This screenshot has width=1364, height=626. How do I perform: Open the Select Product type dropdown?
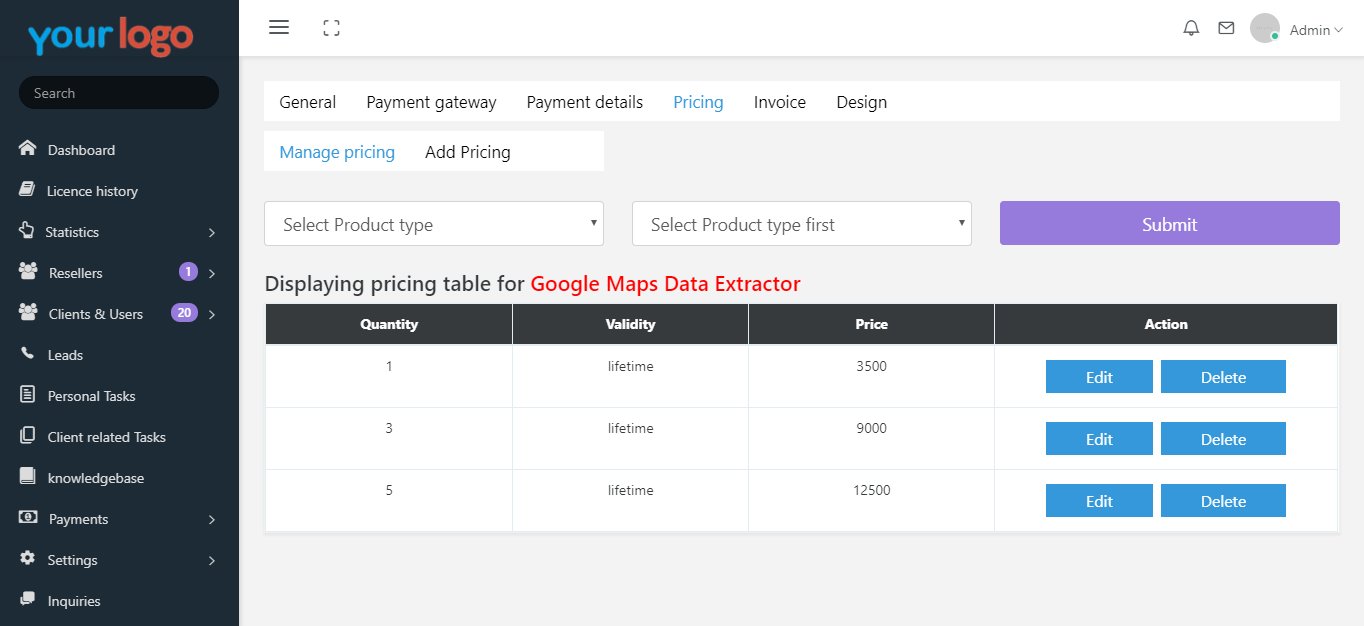[x=433, y=224]
